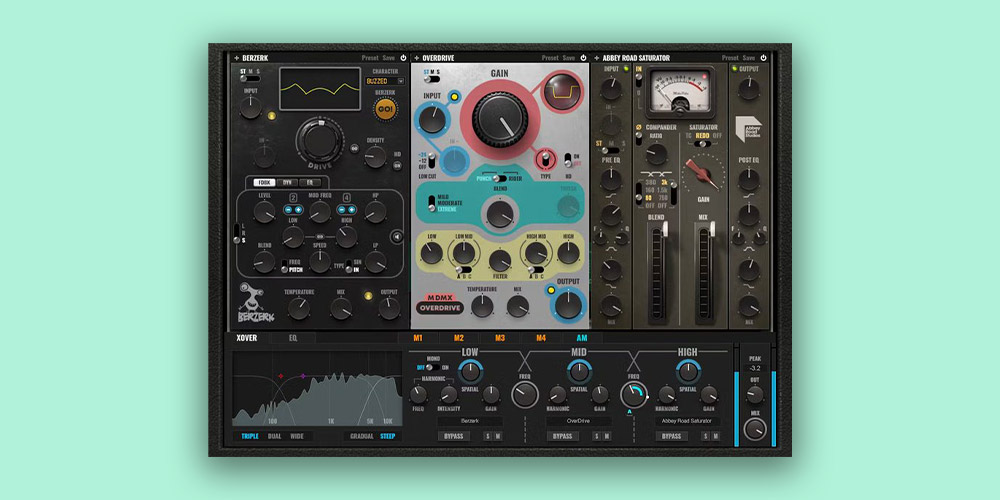Toggle the Overdrive Type switch
This screenshot has width=1000, height=500.
click(x=545, y=160)
